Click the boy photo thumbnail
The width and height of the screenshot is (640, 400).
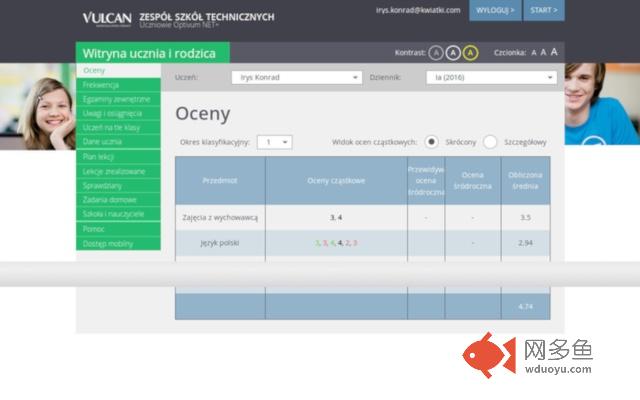coord(602,104)
